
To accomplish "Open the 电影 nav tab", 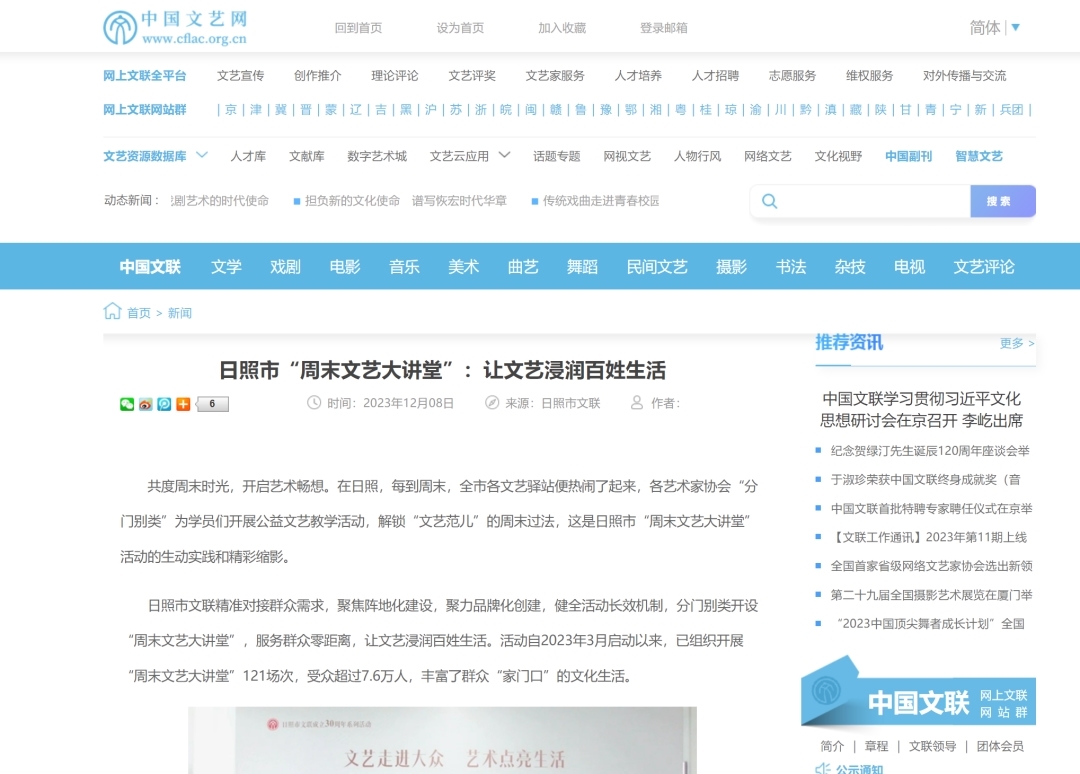I will (x=345, y=266).
